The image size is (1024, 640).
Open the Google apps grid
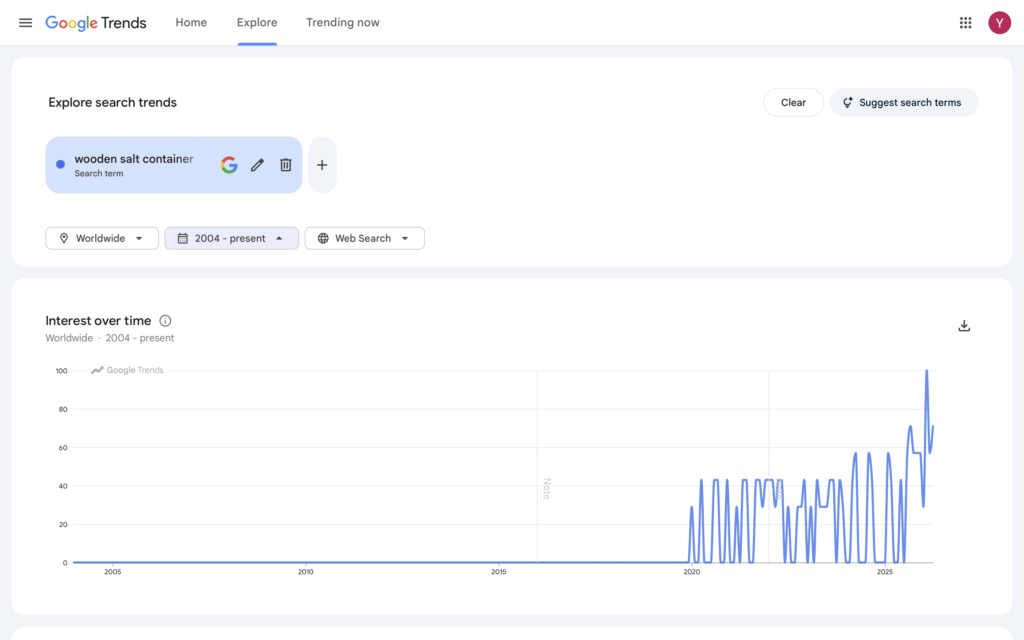(x=965, y=23)
